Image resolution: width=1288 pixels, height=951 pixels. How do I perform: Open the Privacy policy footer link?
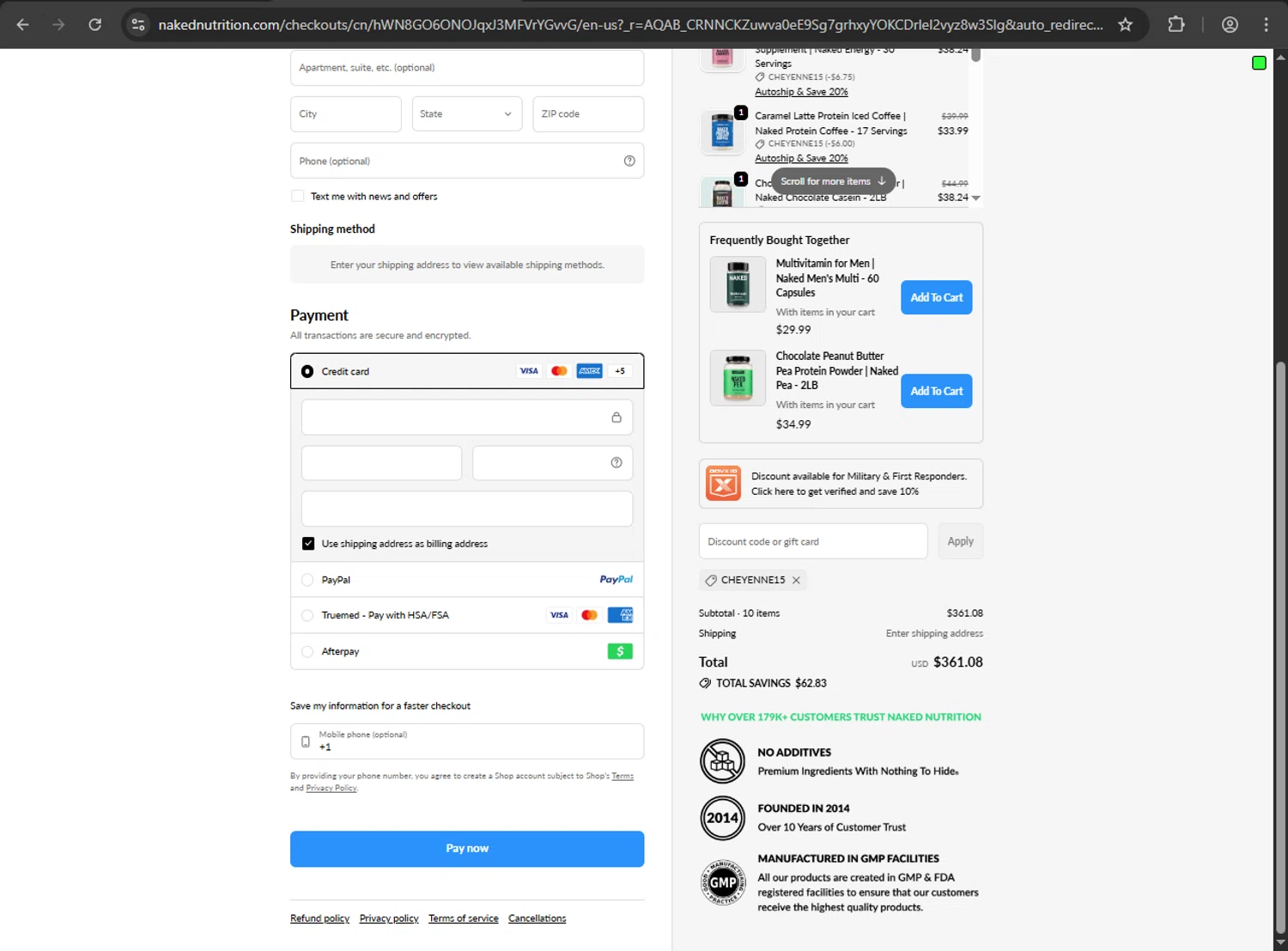pyautogui.click(x=389, y=918)
